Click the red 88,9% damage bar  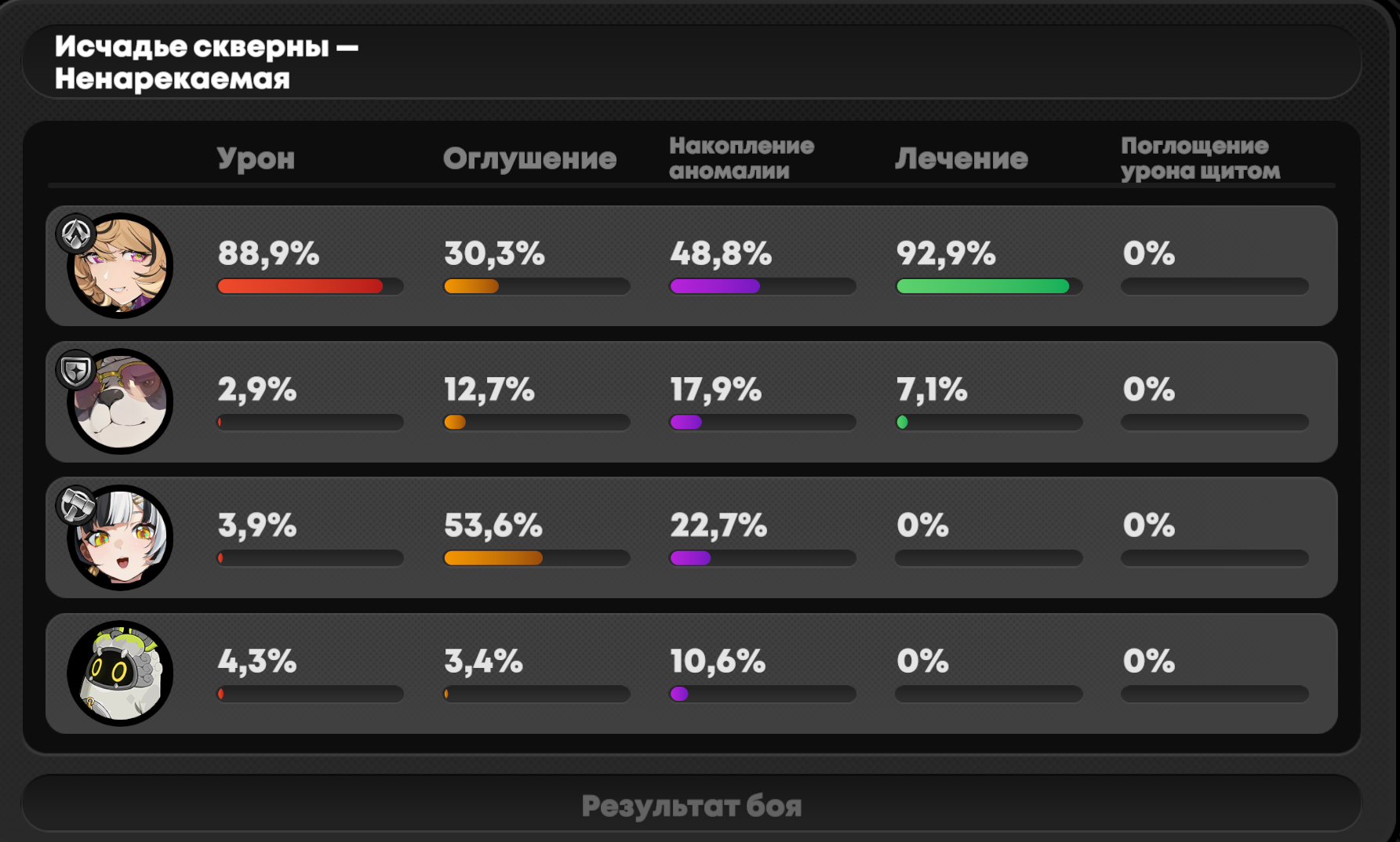(x=300, y=286)
